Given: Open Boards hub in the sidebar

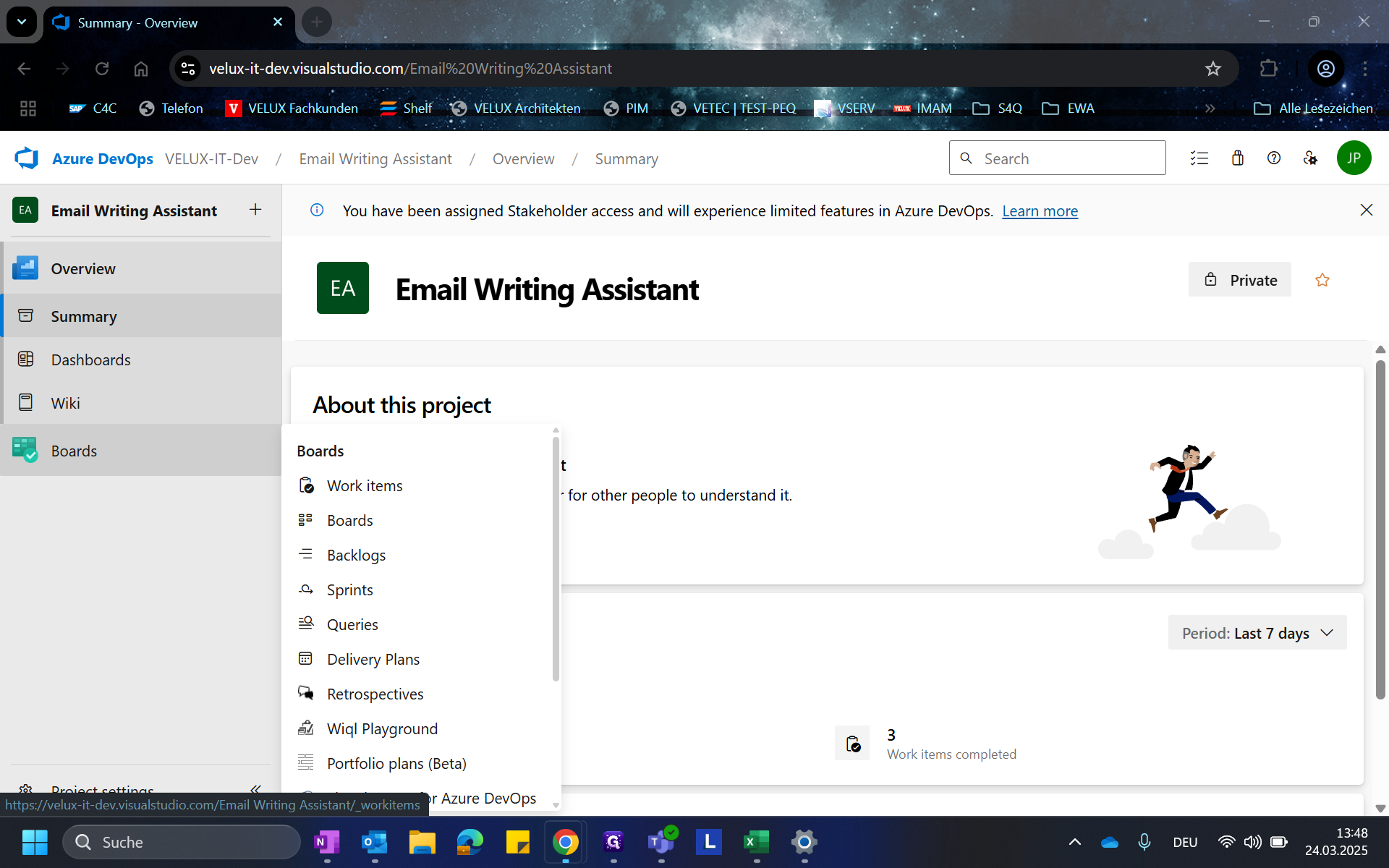Looking at the screenshot, I should [x=141, y=451].
